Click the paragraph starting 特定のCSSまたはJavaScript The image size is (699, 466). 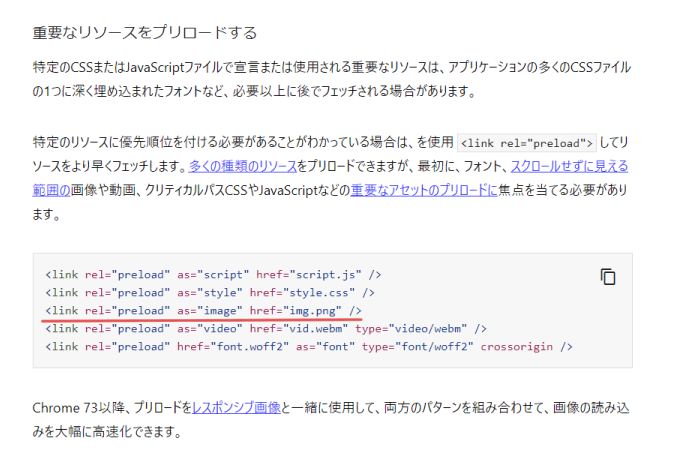point(332,79)
